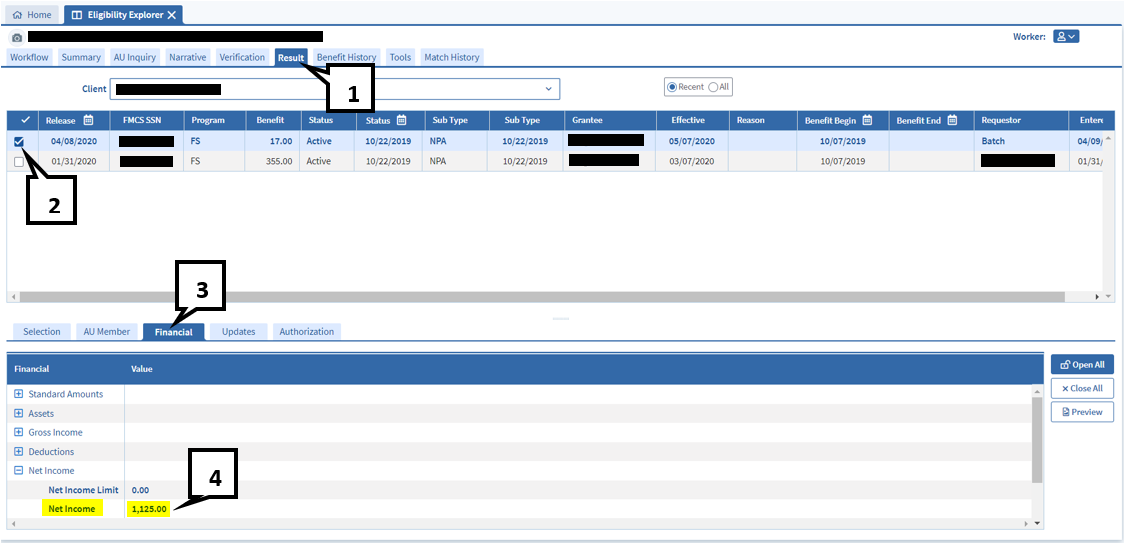Expand the Standard Amounts section
Image resolution: width=1124 pixels, height=543 pixels.
tap(19, 394)
